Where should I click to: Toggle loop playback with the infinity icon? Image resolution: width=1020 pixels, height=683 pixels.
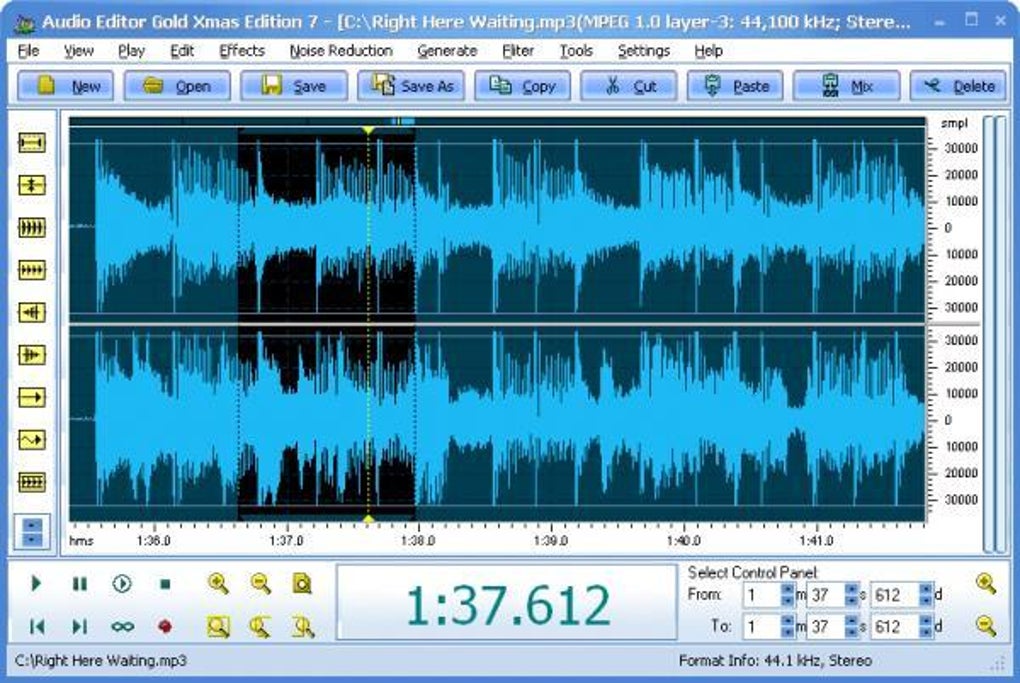tap(122, 627)
